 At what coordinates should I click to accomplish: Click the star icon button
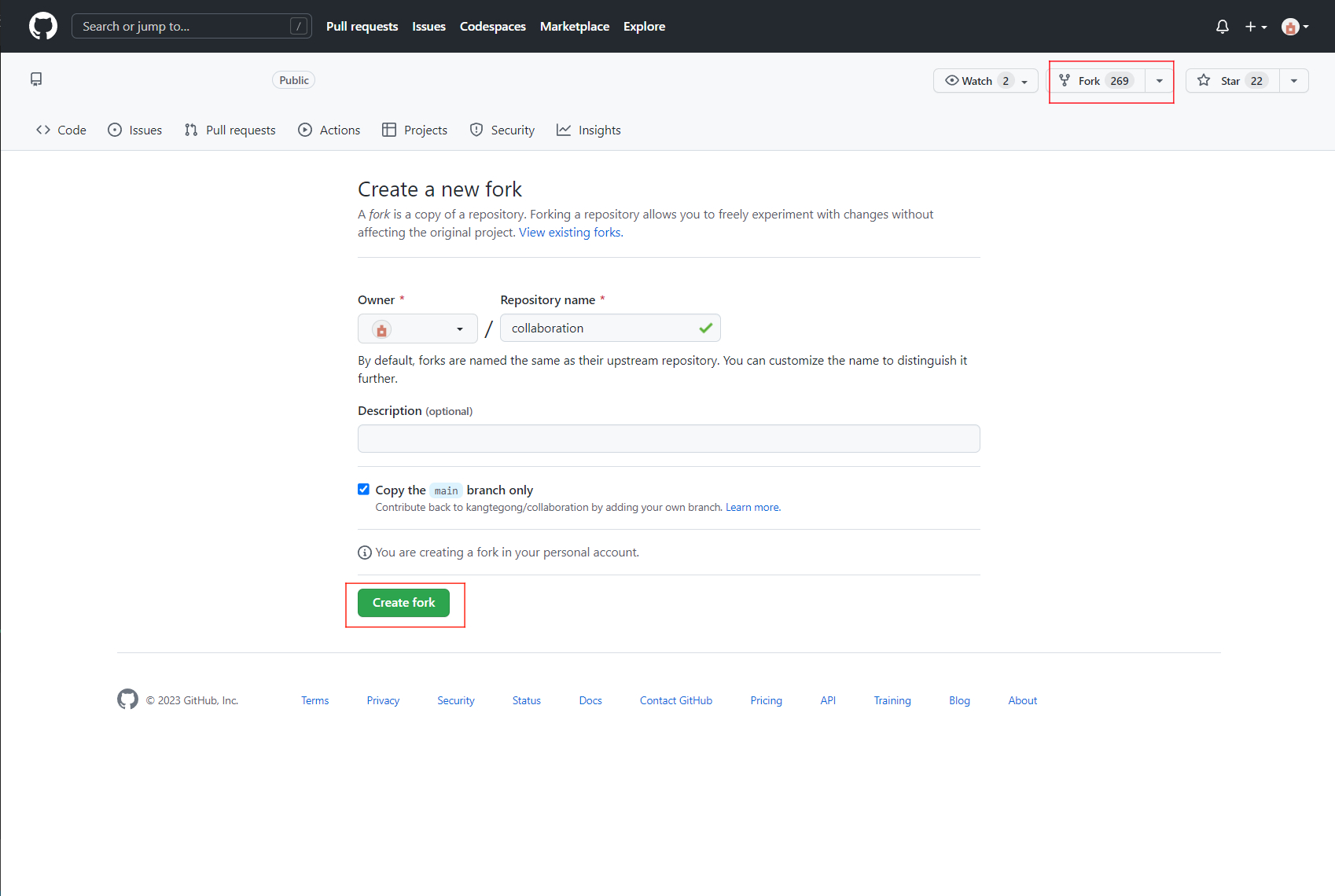click(1204, 80)
